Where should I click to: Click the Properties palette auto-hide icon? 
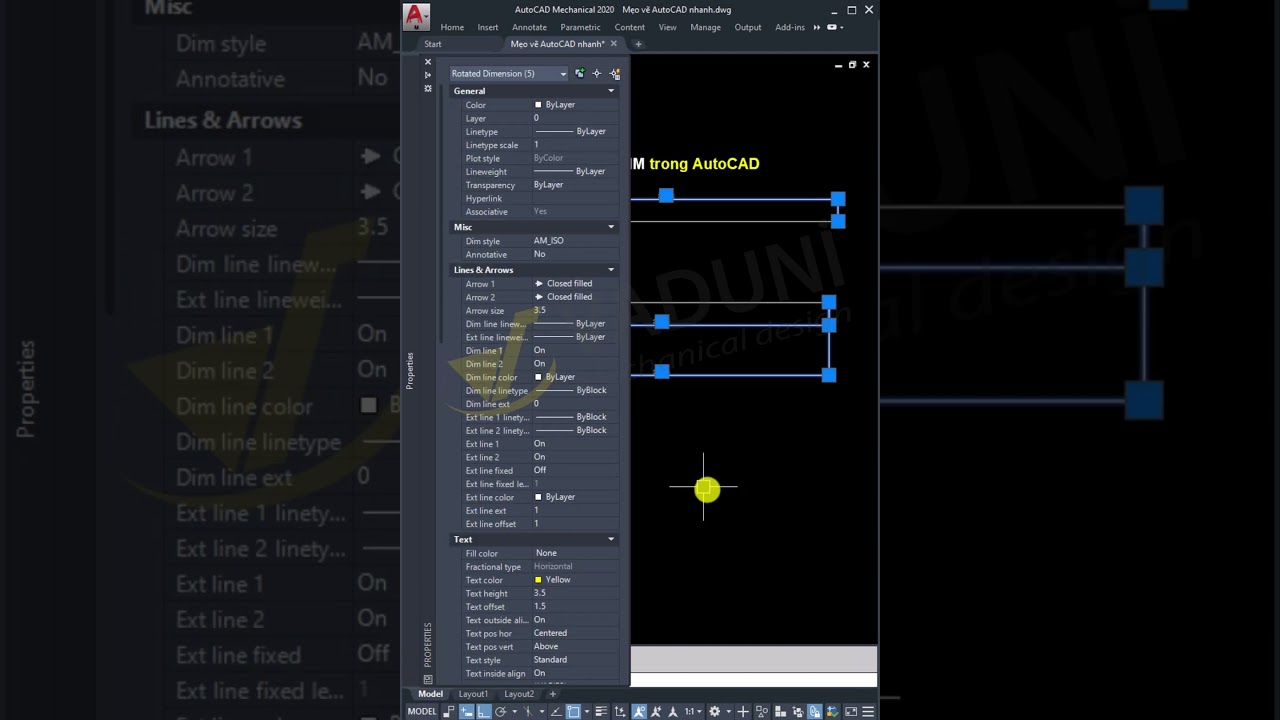coord(428,75)
